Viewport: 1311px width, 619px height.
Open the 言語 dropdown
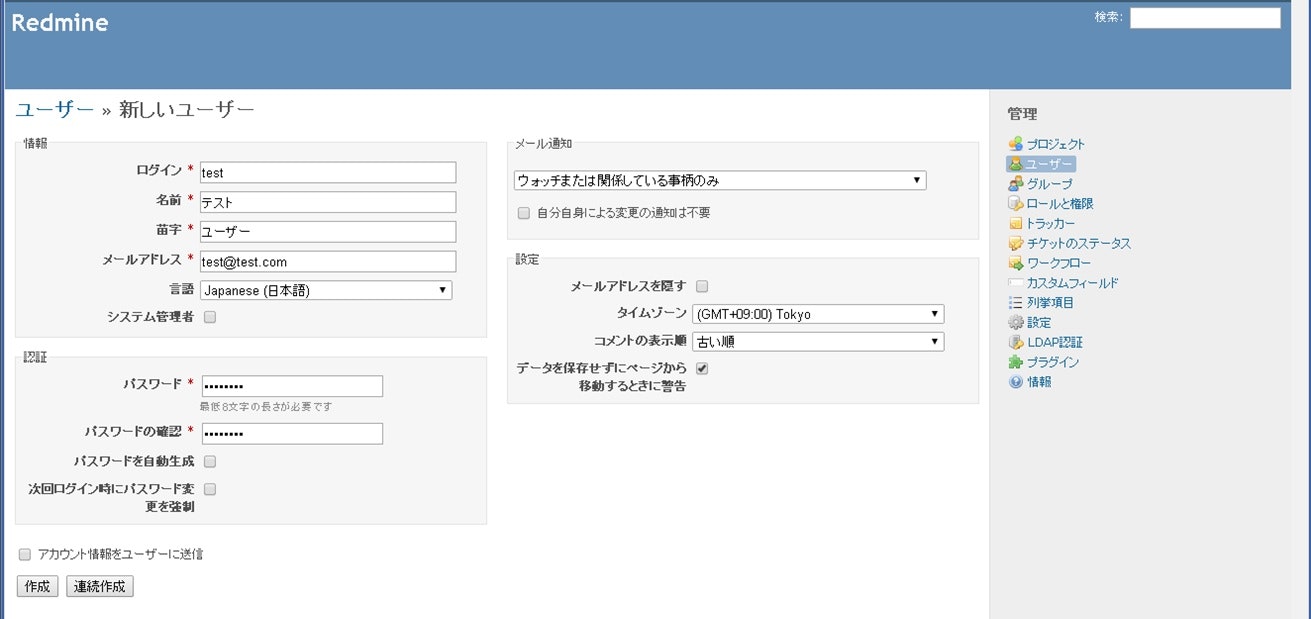click(x=327, y=290)
